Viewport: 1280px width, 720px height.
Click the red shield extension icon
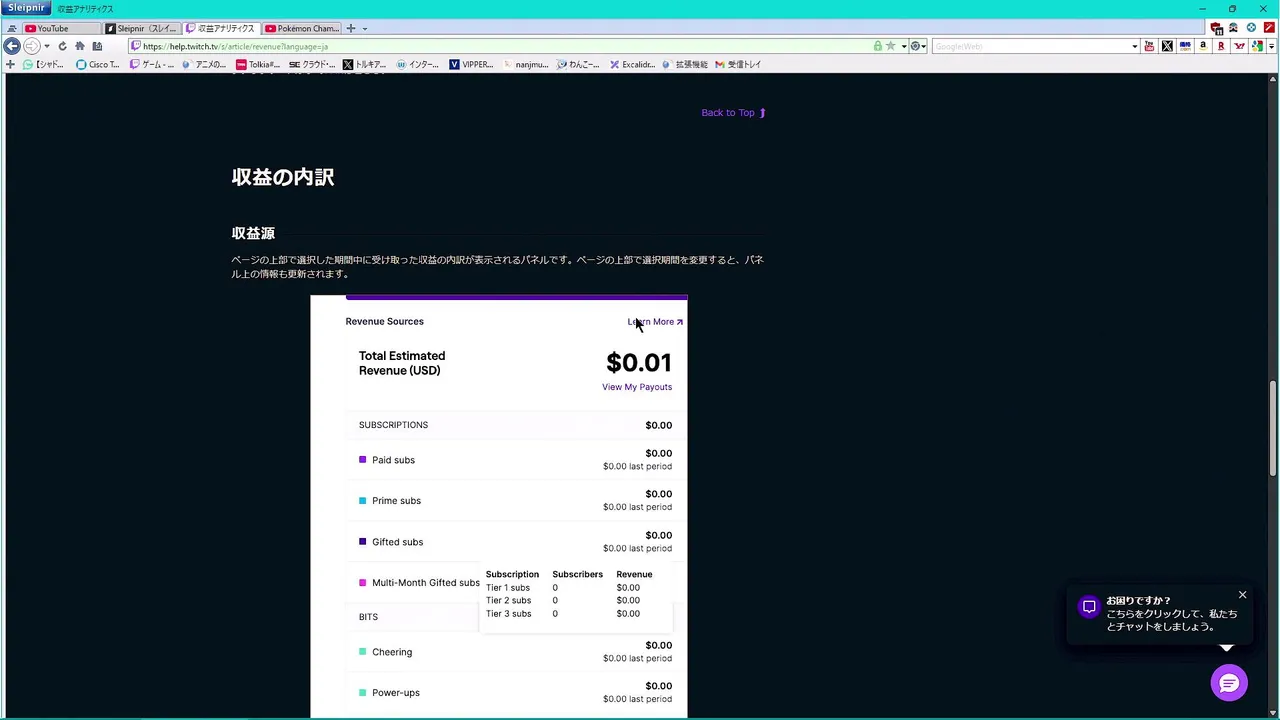[x=1216, y=28]
